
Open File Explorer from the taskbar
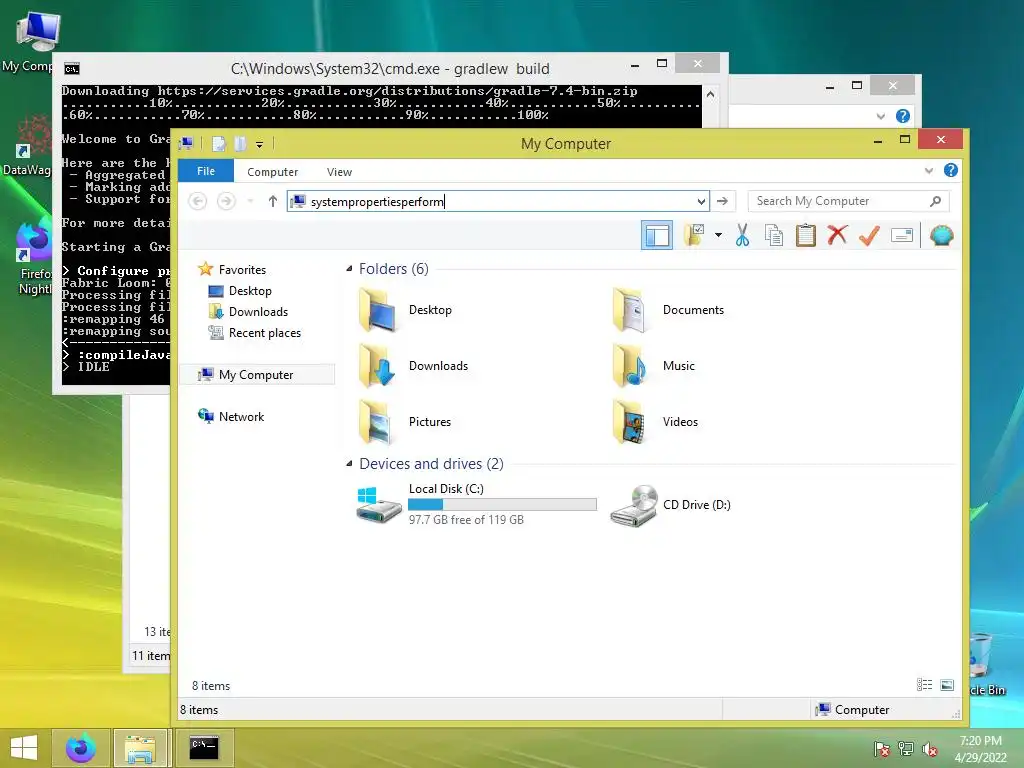pyautogui.click(x=140, y=748)
